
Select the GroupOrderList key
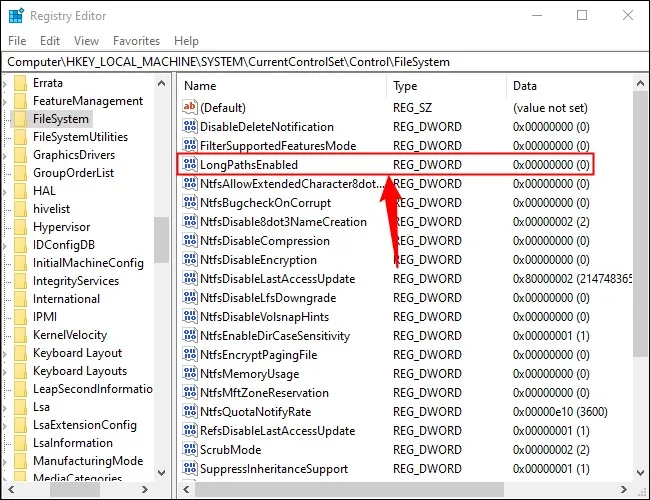[x=73, y=173]
